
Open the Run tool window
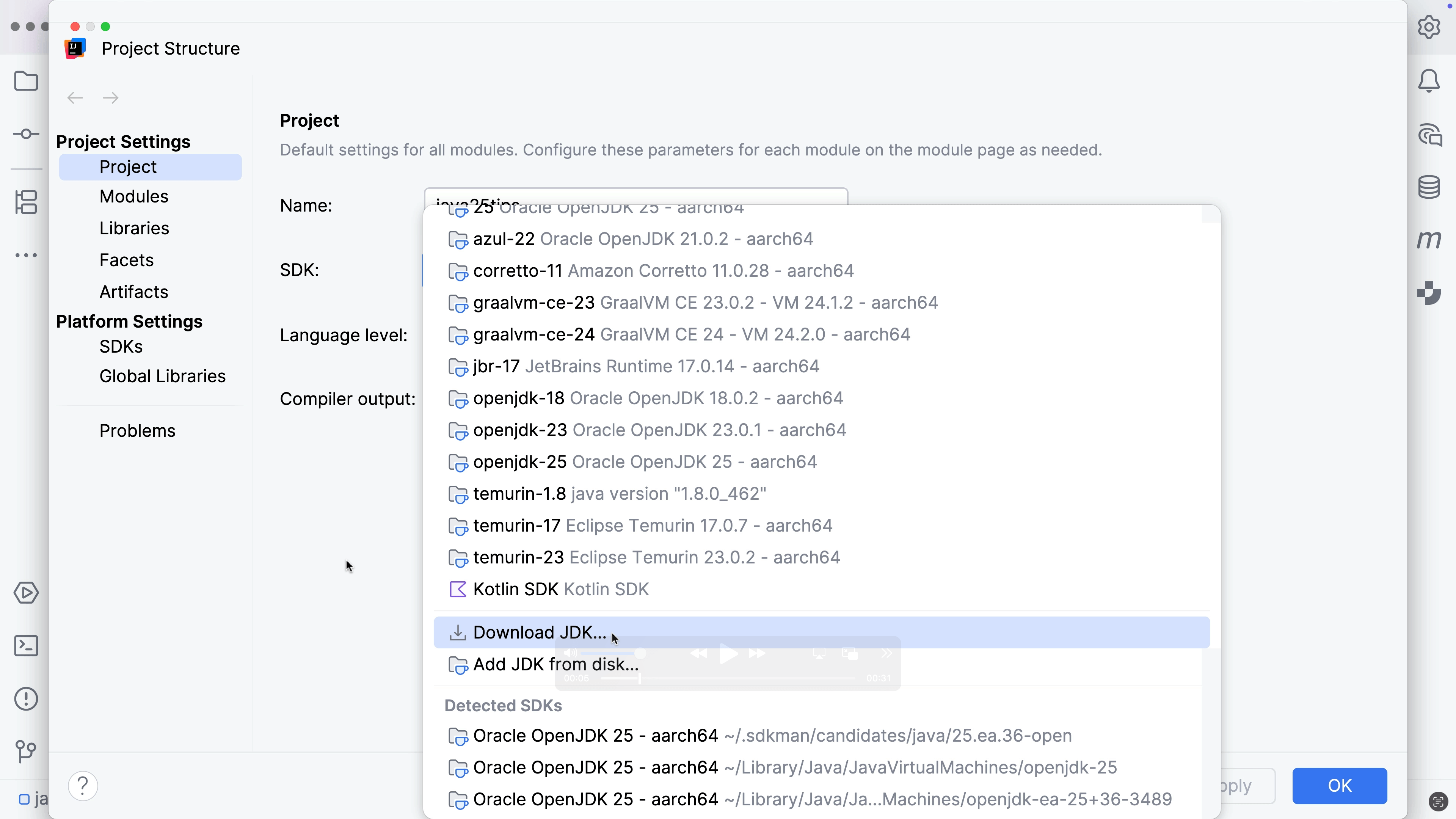[x=25, y=593]
